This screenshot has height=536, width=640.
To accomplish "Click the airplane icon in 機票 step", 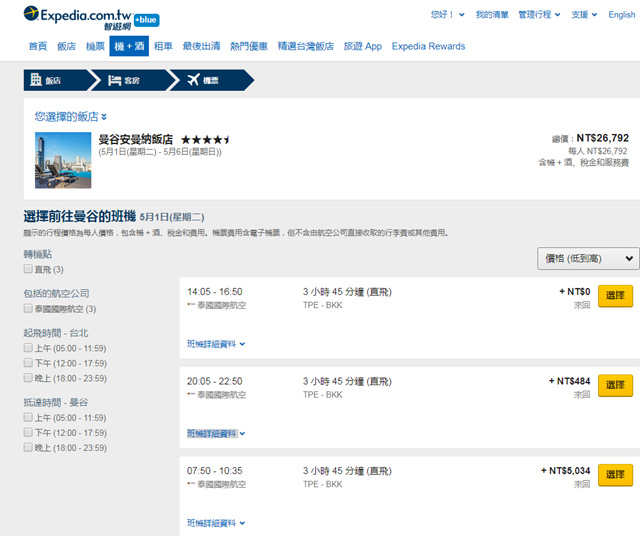I will (193, 80).
